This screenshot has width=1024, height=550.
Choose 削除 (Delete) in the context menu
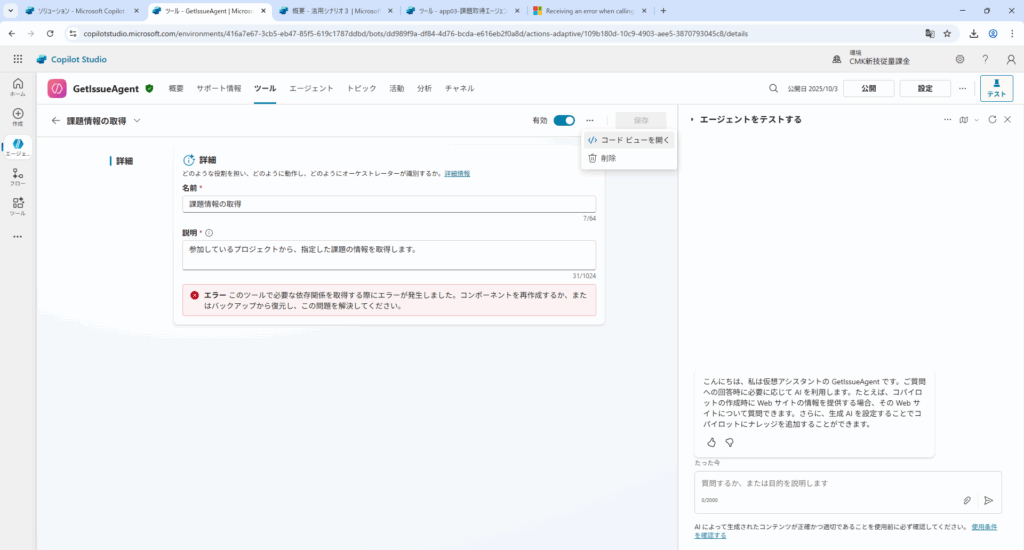608,158
